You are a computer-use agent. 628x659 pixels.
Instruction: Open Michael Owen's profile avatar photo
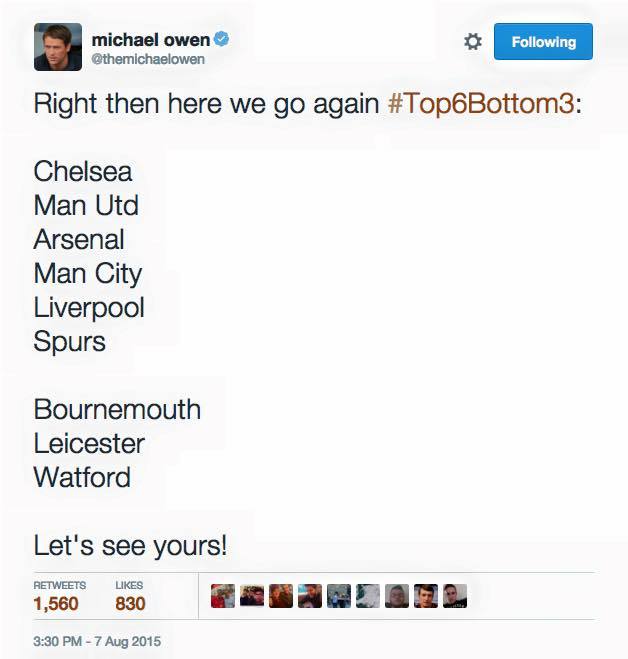pyautogui.click(x=58, y=47)
